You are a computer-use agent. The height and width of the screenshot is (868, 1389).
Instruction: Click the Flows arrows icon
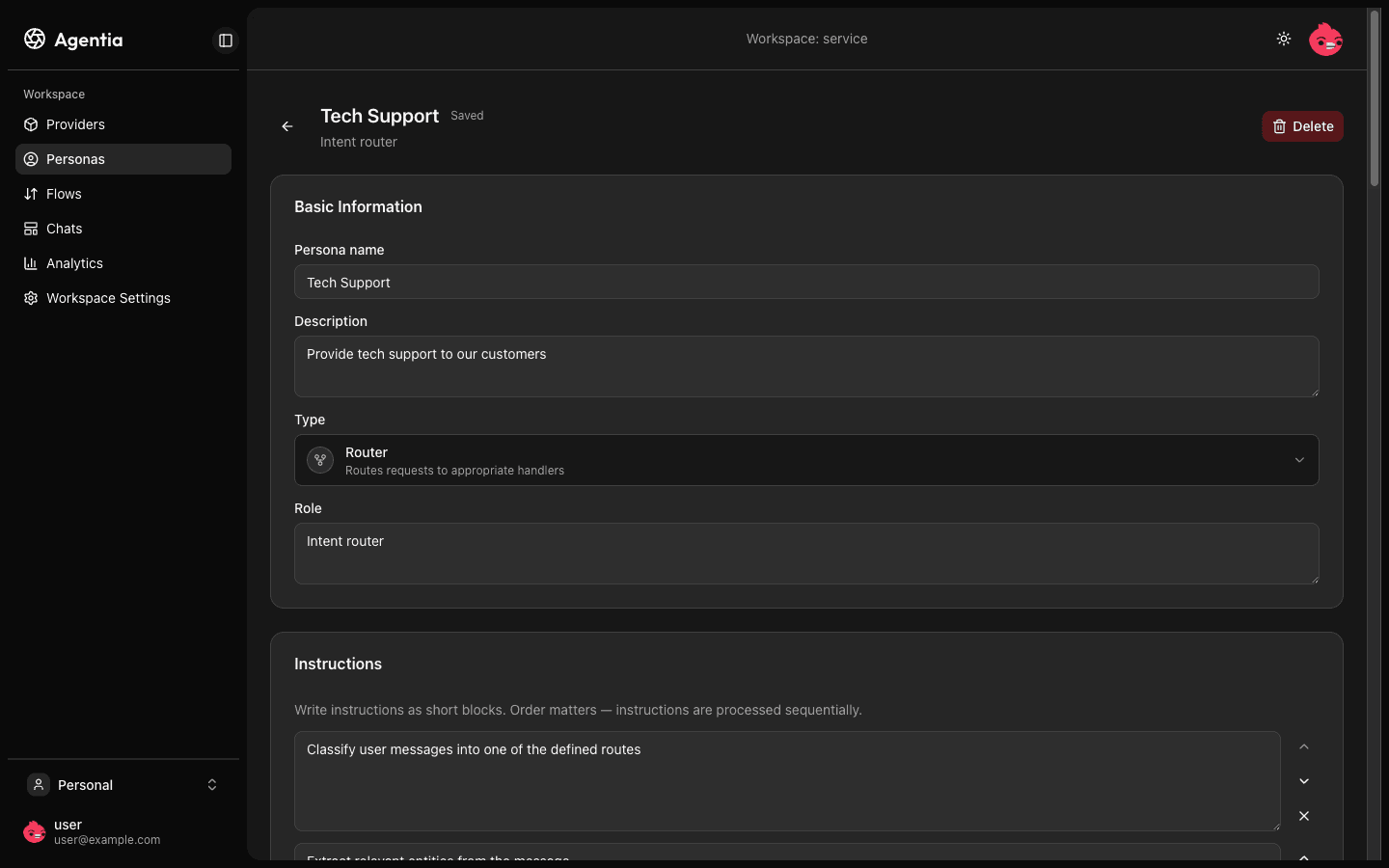click(x=31, y=194)
